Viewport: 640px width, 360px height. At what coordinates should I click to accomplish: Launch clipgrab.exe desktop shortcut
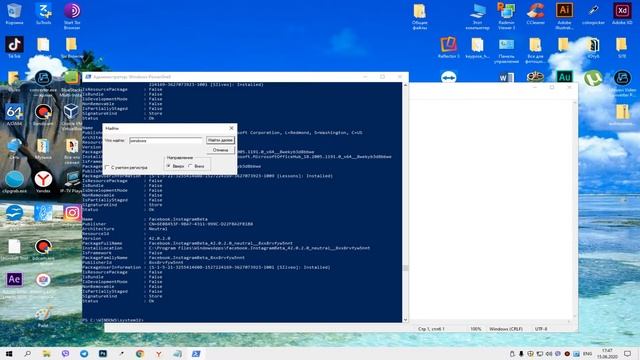(x=14, y=182)
